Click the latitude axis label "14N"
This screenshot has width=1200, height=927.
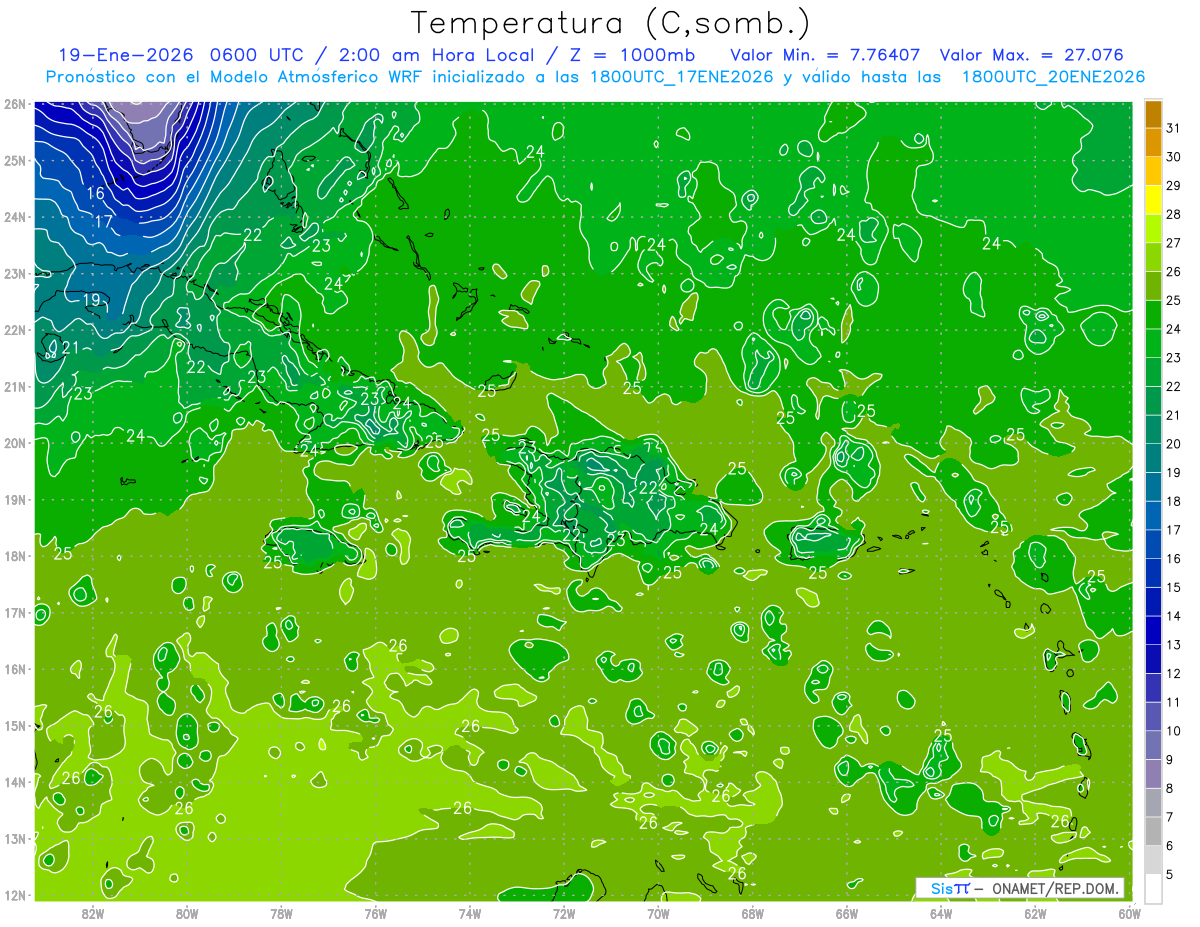click(14, 782)
